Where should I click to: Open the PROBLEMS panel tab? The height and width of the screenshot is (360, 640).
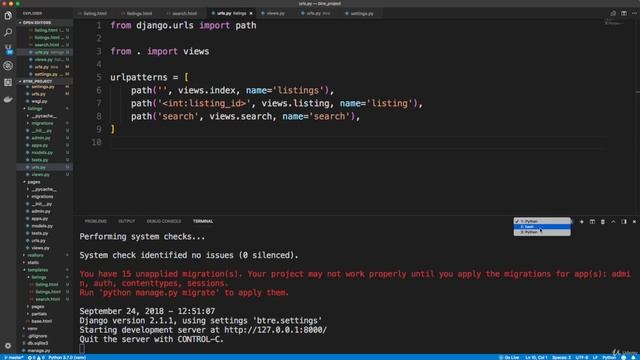point(96,221)
